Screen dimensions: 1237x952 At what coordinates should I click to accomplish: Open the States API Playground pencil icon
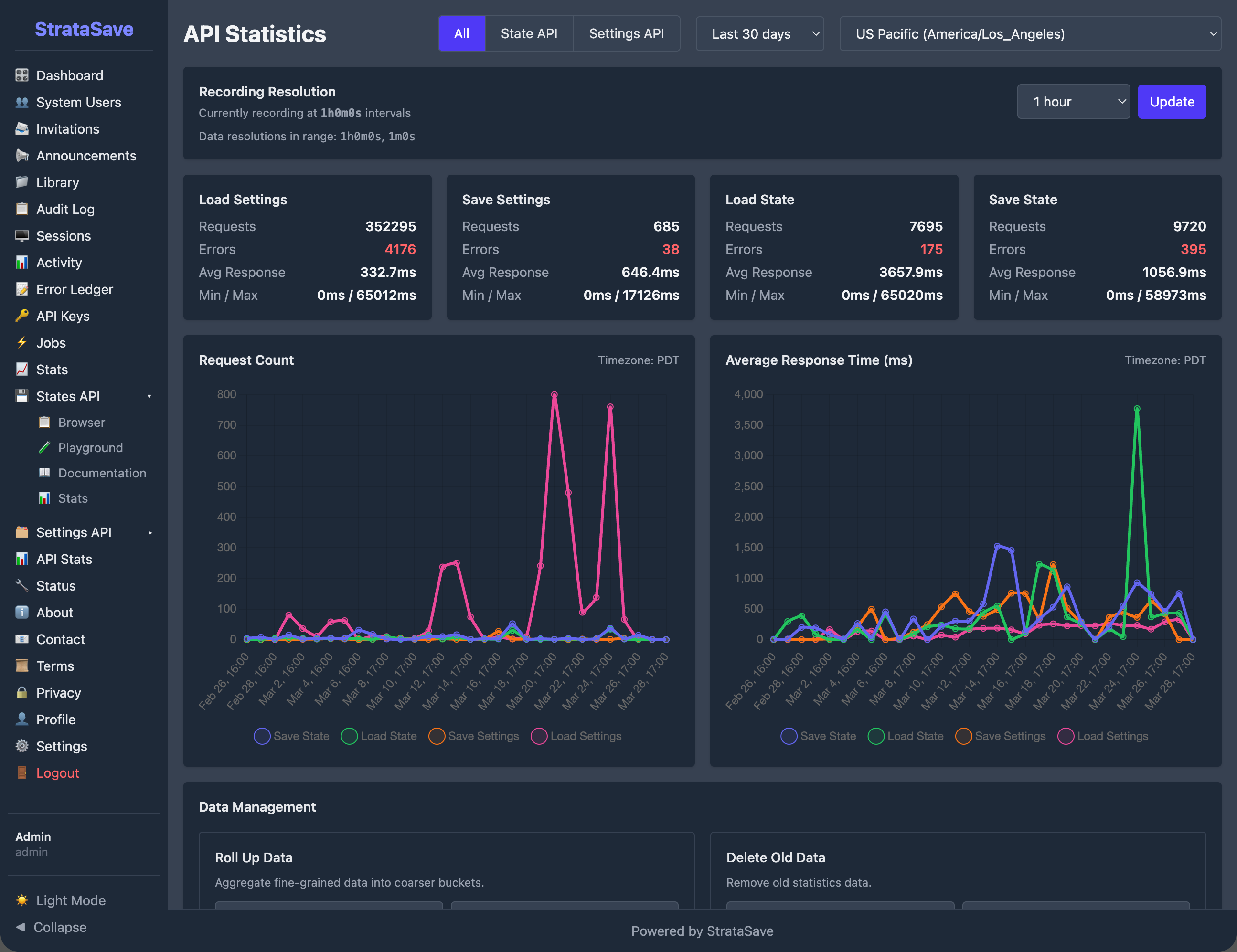coord(44,447)
